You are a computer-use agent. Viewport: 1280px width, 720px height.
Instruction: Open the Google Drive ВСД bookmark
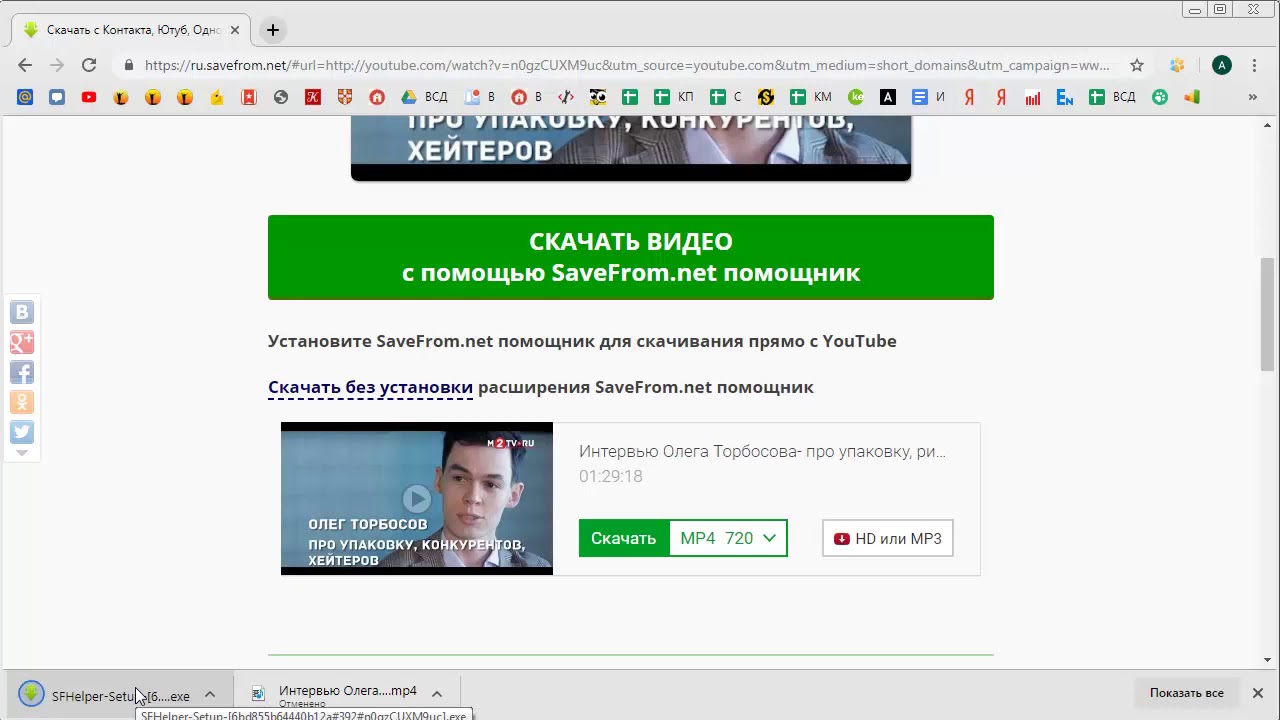[424, 97]
